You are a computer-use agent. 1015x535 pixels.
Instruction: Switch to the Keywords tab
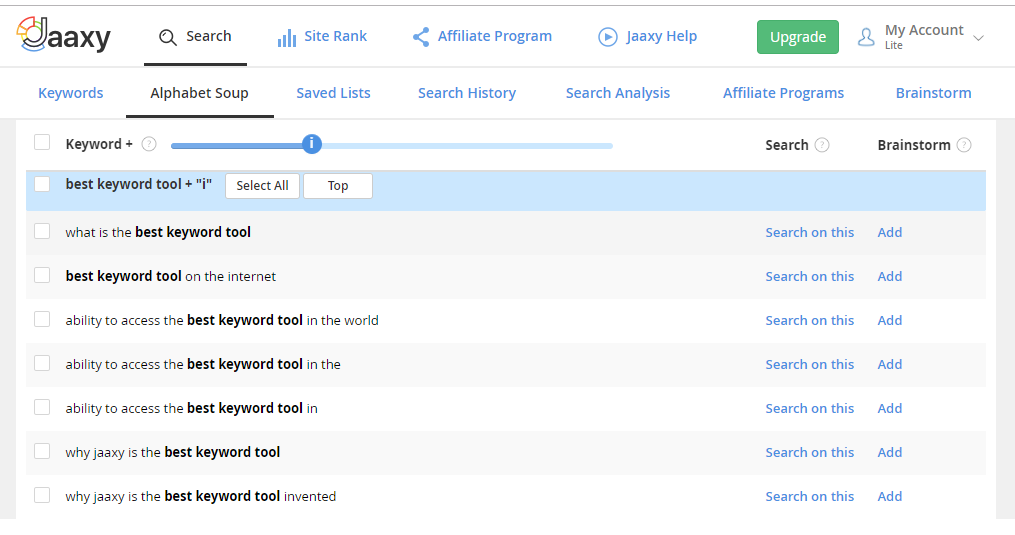point(71,93)
